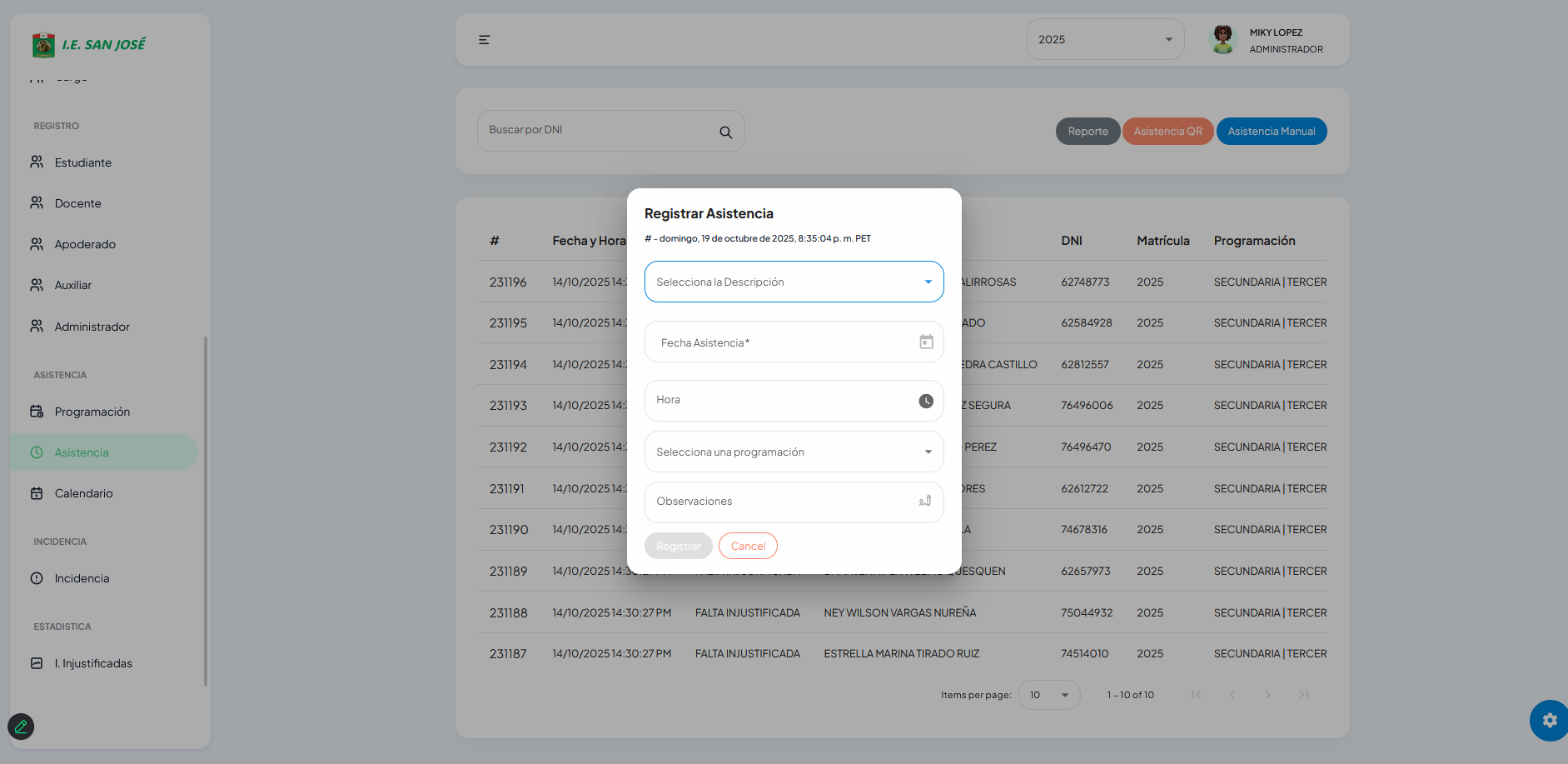Screen dimensions: 1568x764
Task: Go to Calendario in the sidebar
Action: [83, 493]
